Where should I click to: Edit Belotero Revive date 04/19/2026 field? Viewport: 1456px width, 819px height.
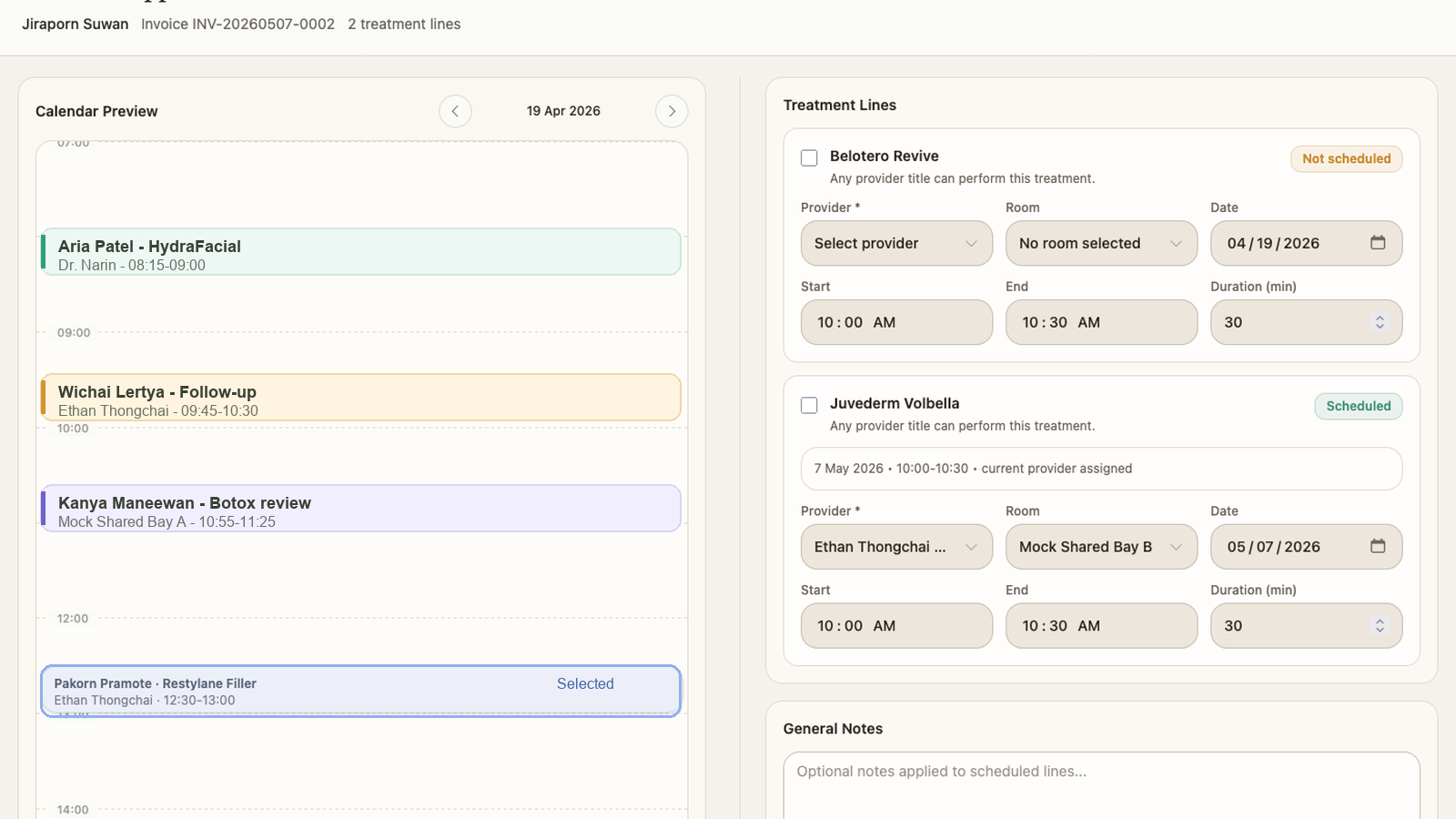[1306, 243]
